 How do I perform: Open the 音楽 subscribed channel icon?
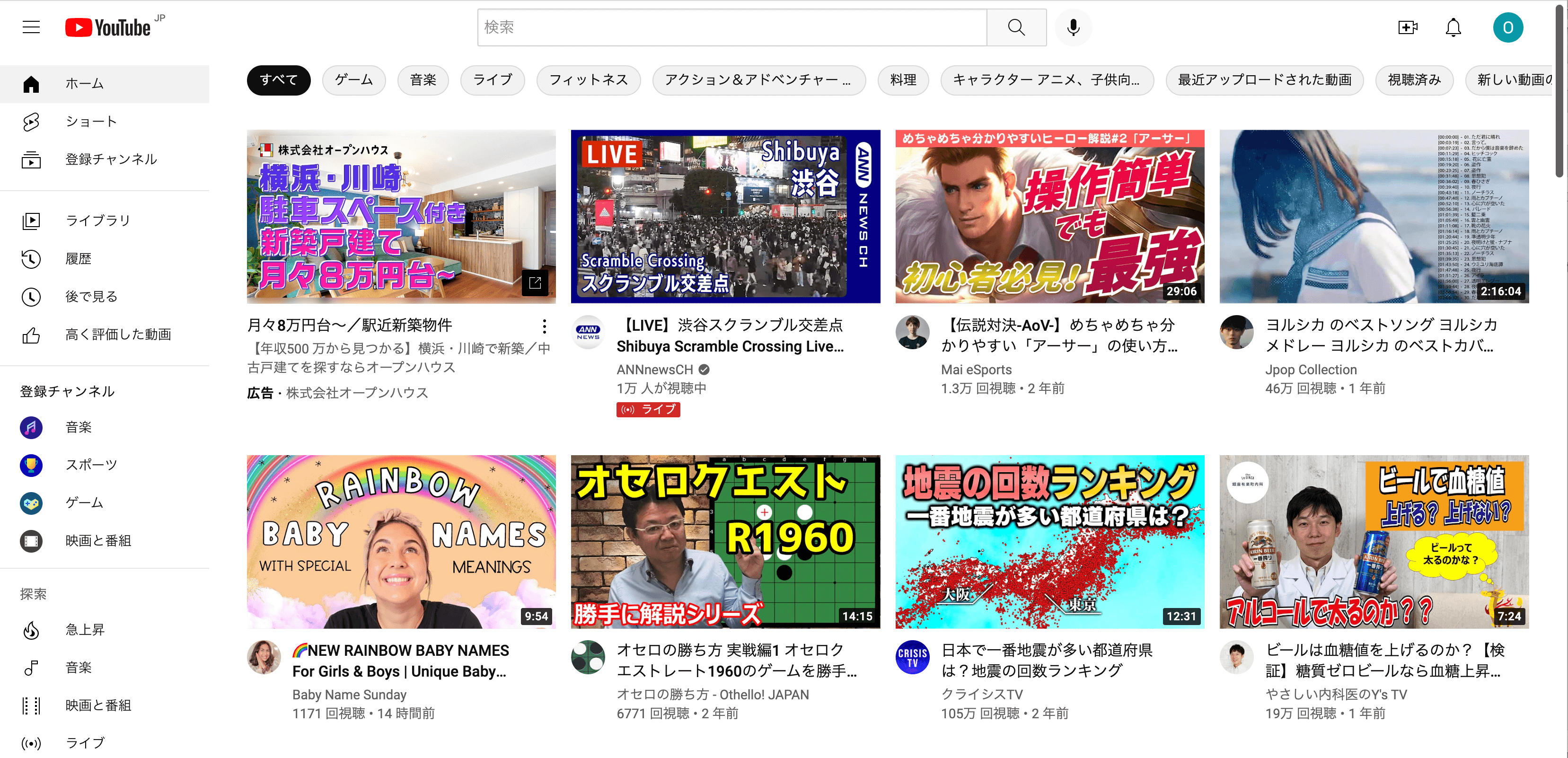pos(31,427)
